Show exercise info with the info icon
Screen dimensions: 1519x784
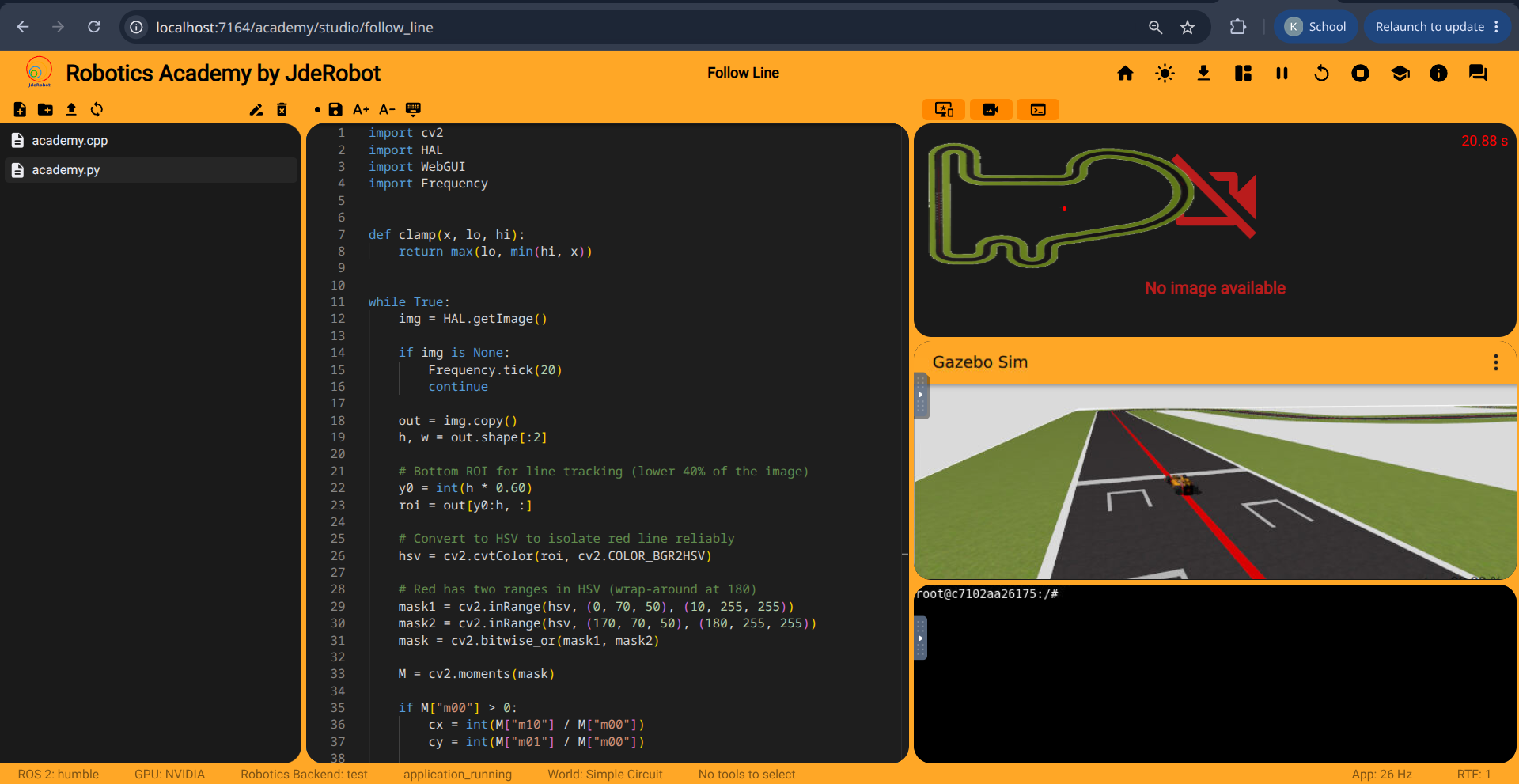1438,74
